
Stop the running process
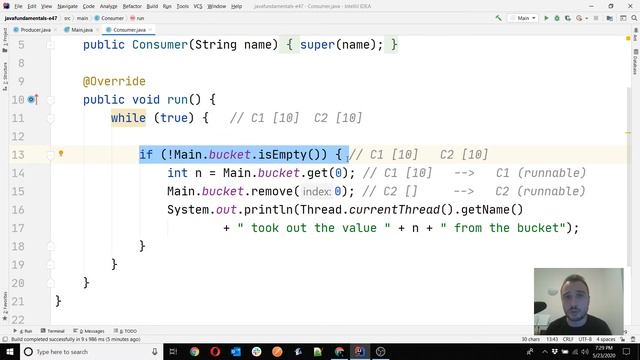click(596, 18)
